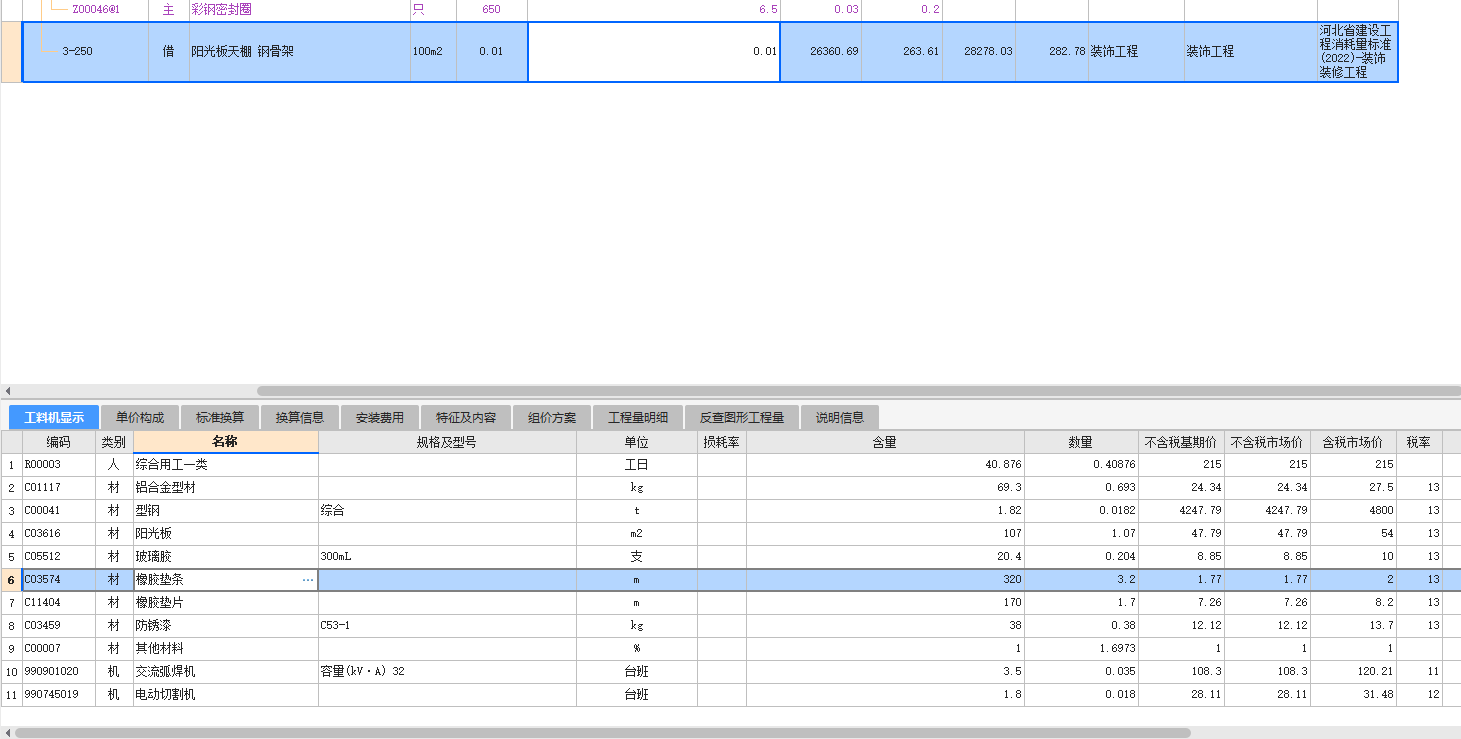Select the 玻璃胶 name cell
Screen dimensions: 1461x739
225,557
